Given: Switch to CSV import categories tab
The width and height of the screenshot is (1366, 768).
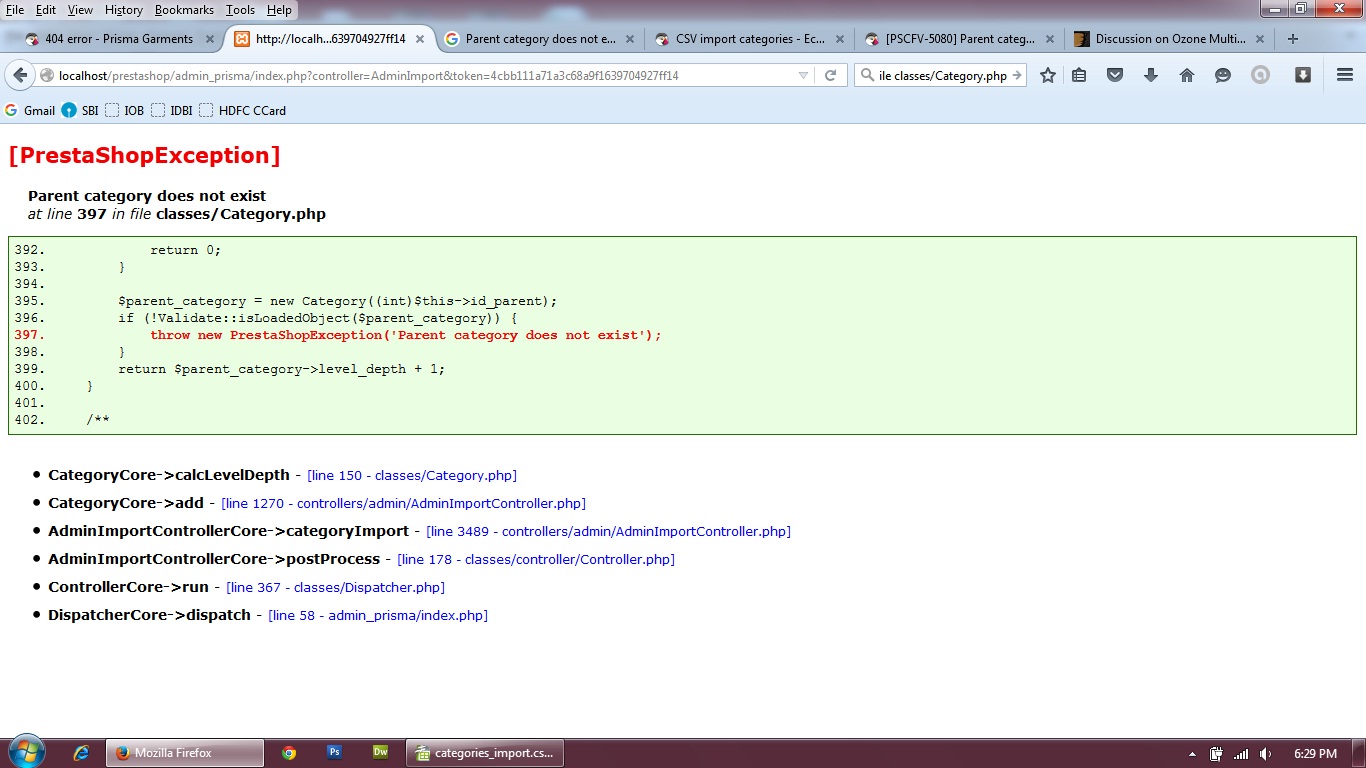Looking at the screenshot, I should click(748, 39).
